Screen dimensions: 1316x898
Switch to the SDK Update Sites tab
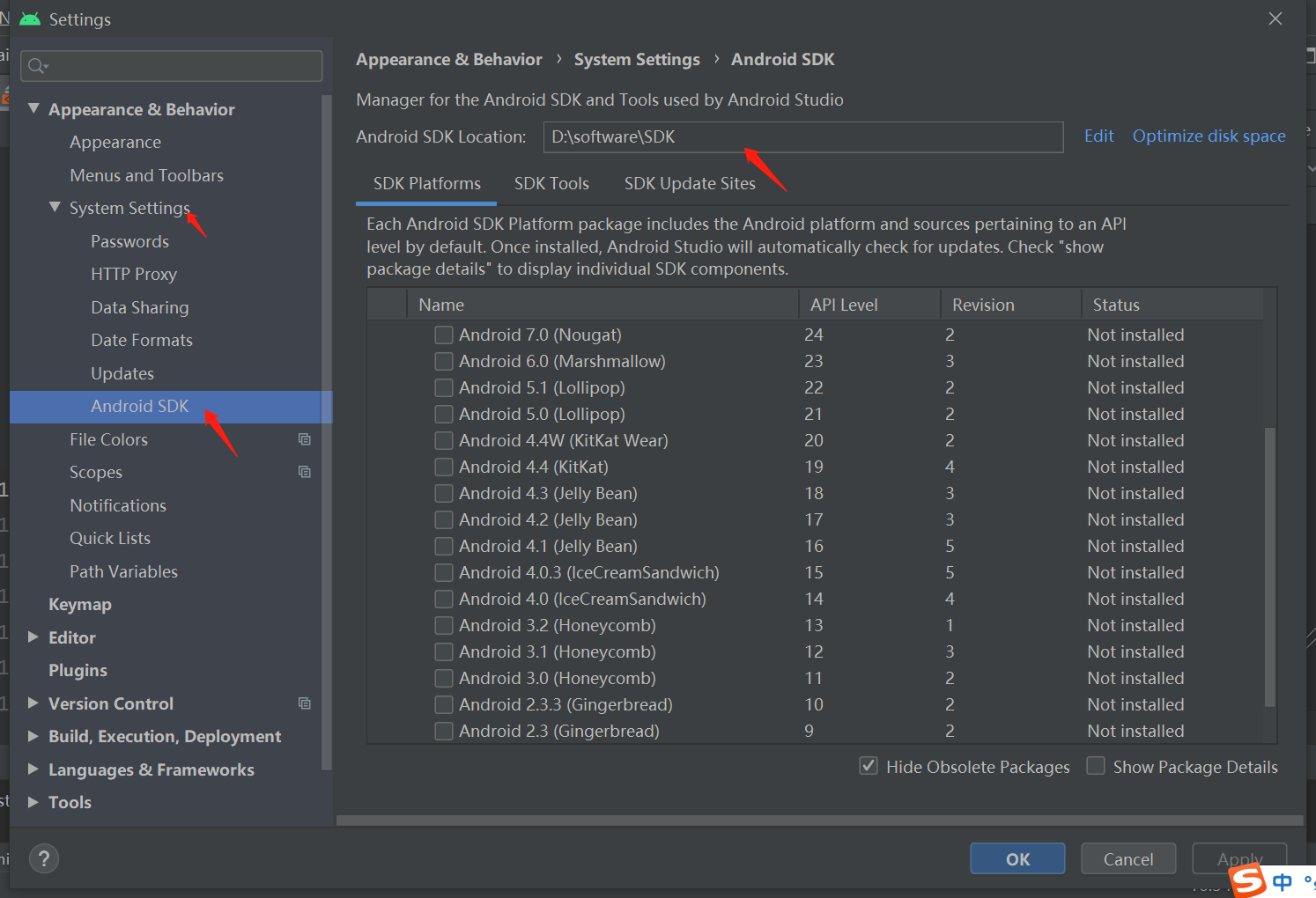click(690, 183)
